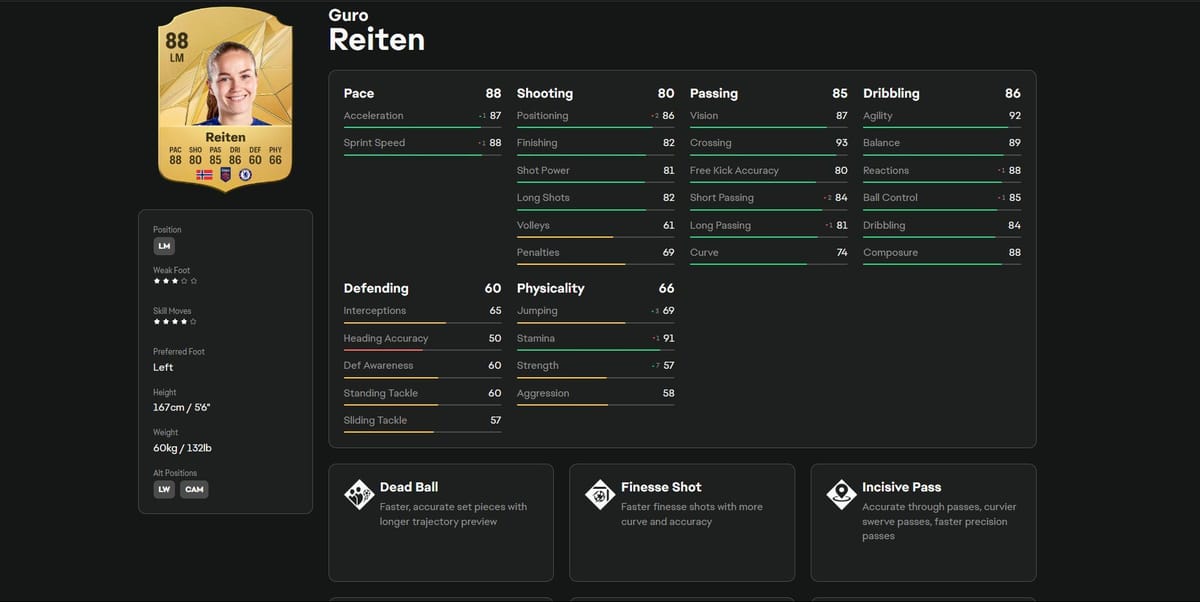Select the LM position badge

164,246
